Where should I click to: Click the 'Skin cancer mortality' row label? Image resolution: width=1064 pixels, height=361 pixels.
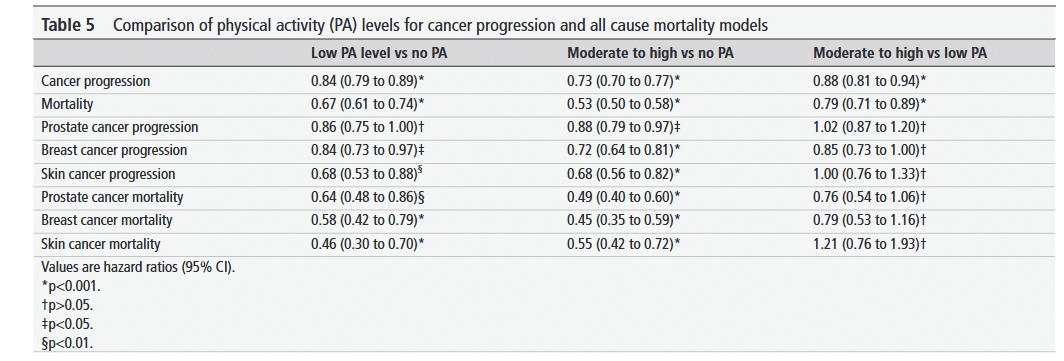(101, 242)
